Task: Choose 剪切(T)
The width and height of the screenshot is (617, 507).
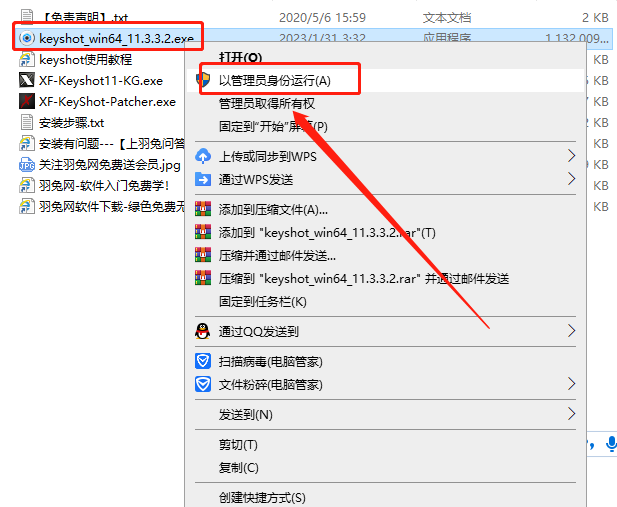Action: pyautogui.click(x=238, y=444)
